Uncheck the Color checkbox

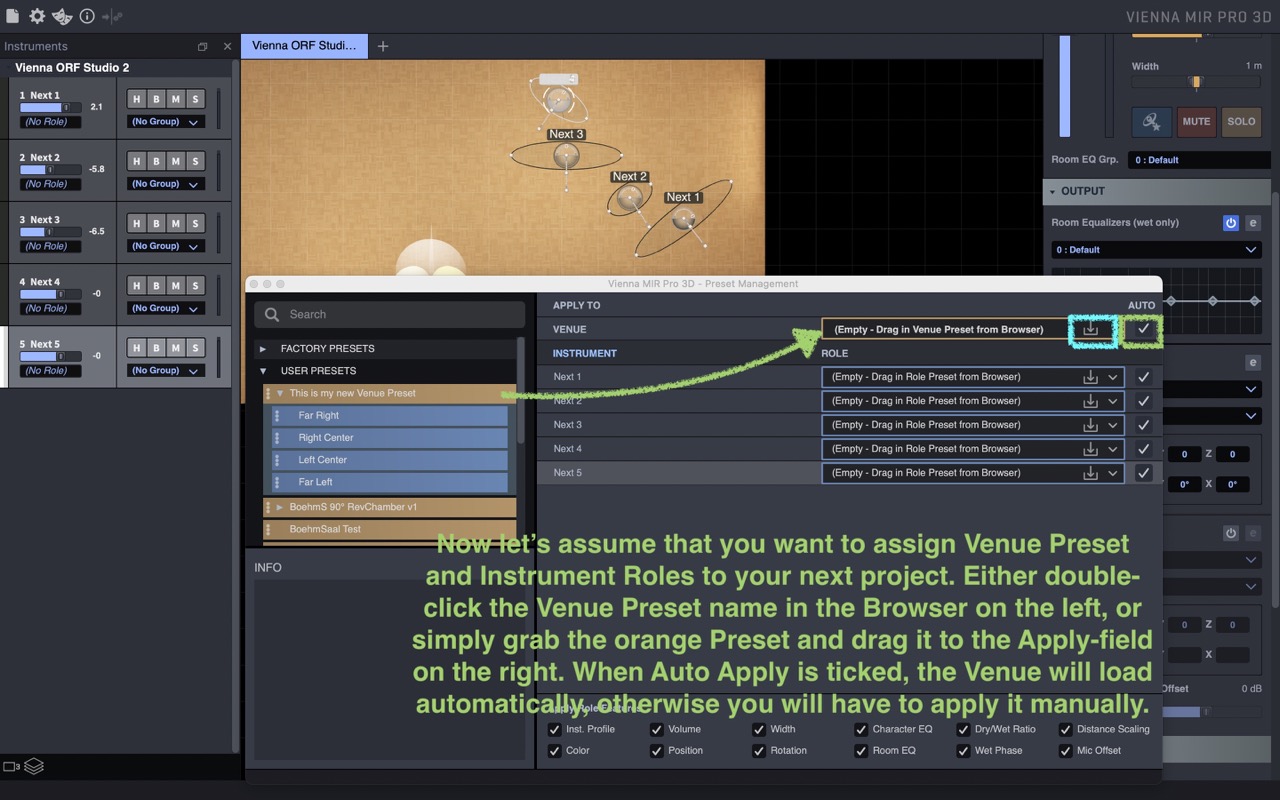(555, 751)
